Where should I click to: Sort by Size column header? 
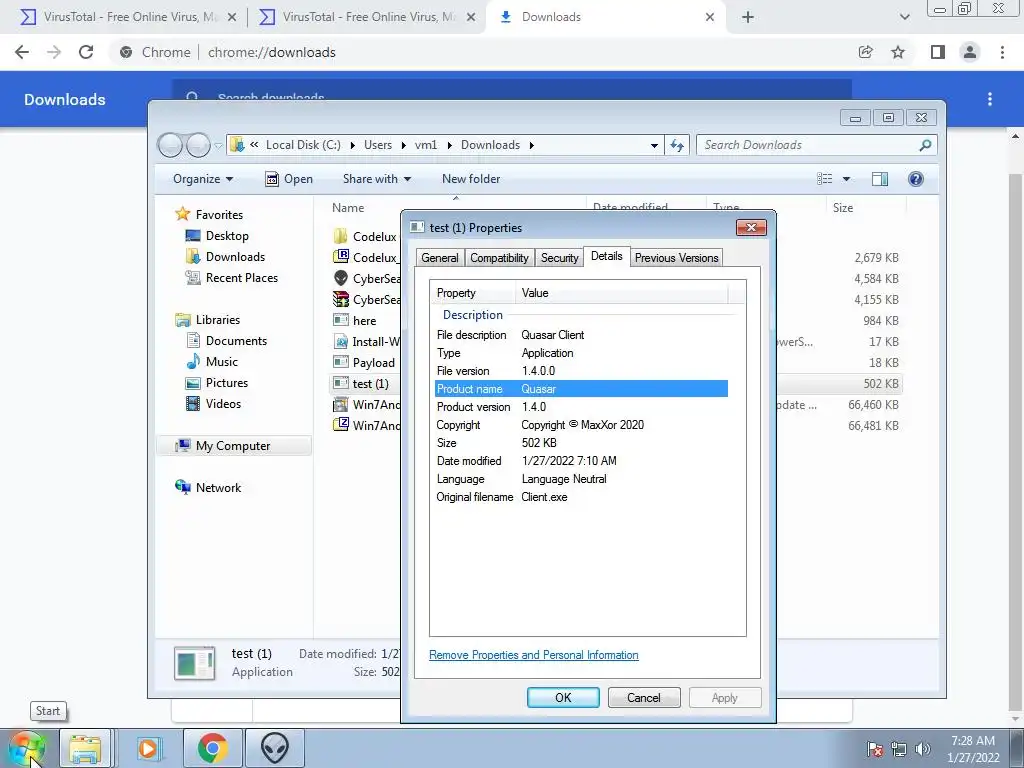click(x=842, y=208)
